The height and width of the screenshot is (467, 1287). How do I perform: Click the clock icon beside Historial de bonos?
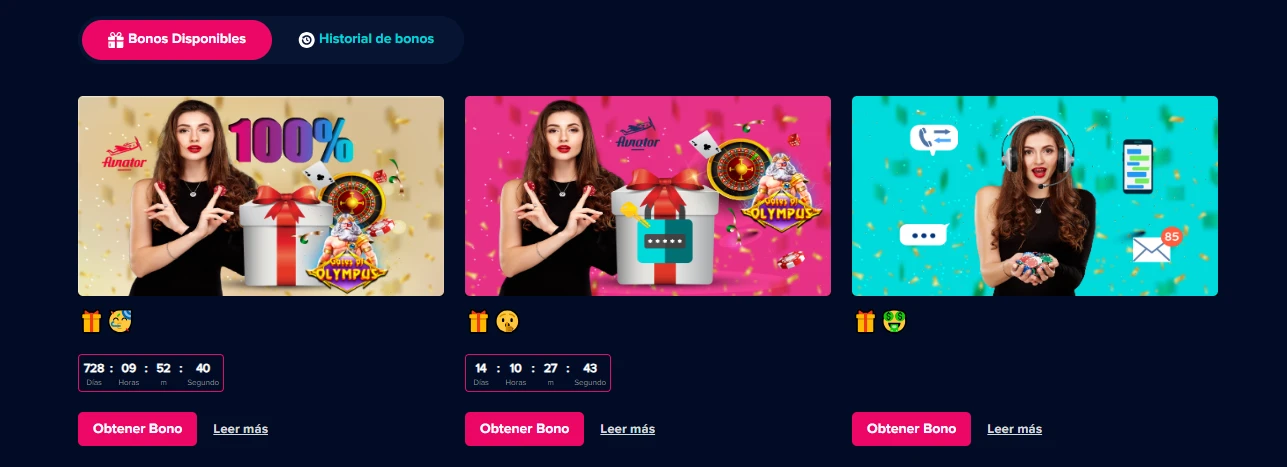click(307, 40)
